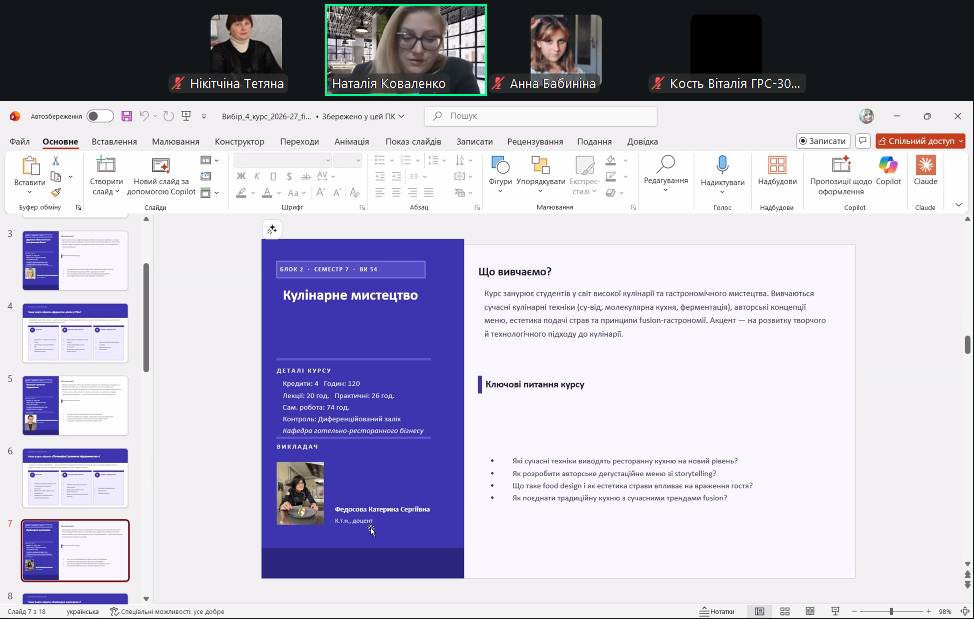
Task: Click the Designer icon above slide corner
Action: tap(271, 229)
